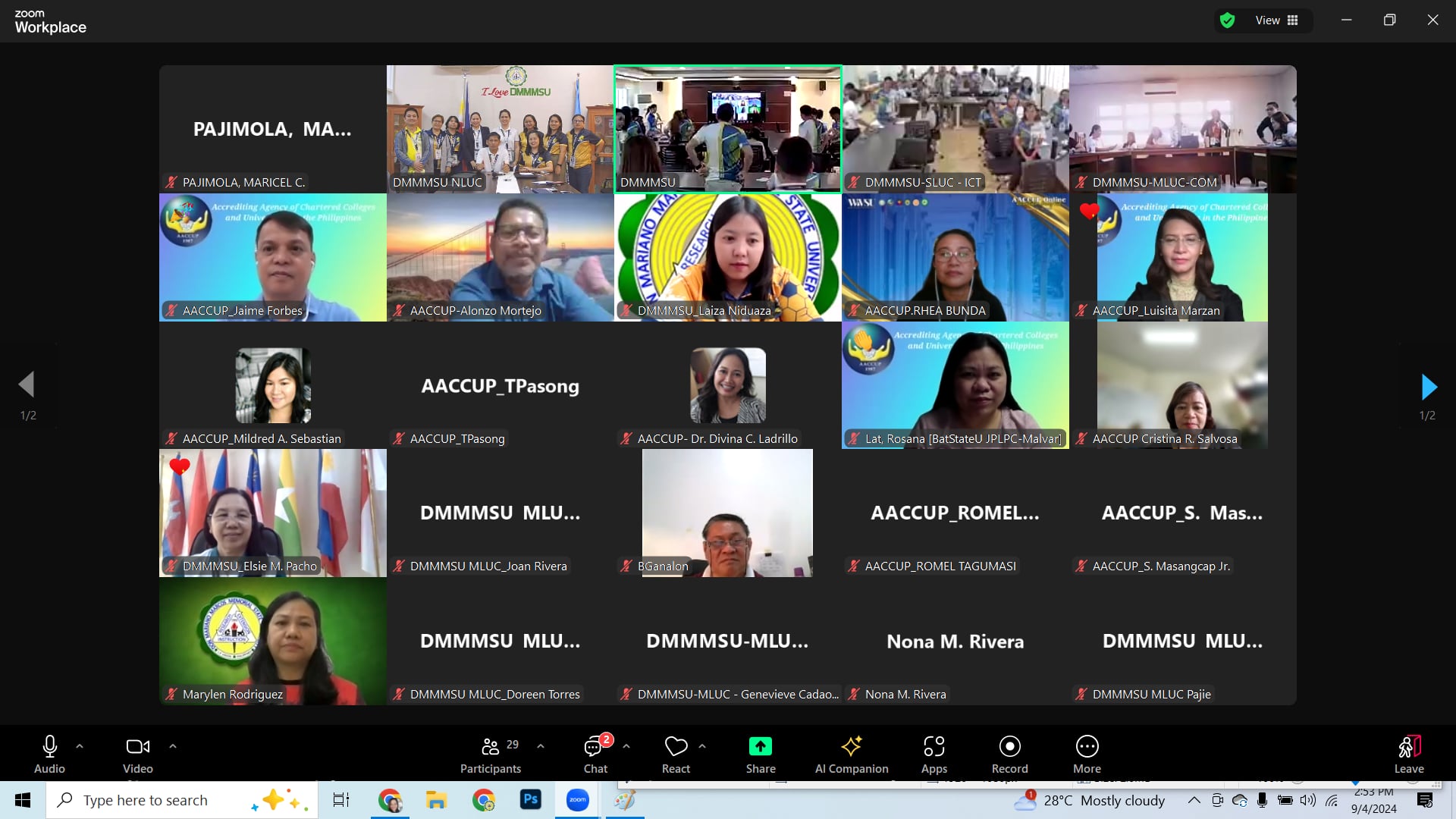Click the green Share screen button
The image size is (1456, 819).
(761, 755)
